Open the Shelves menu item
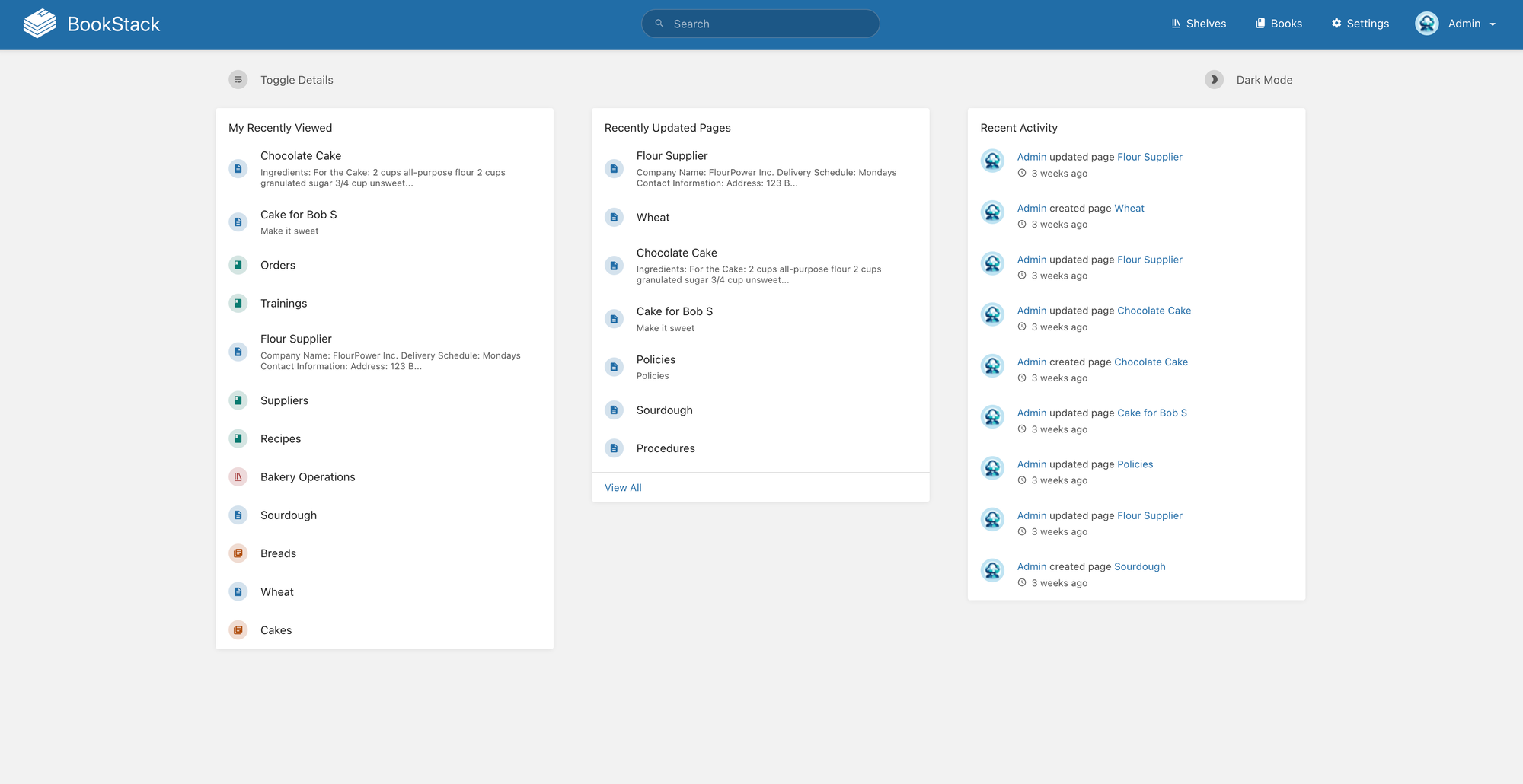The width and height of the screenshot is (1523, 784). click(x=1198, y=24)
